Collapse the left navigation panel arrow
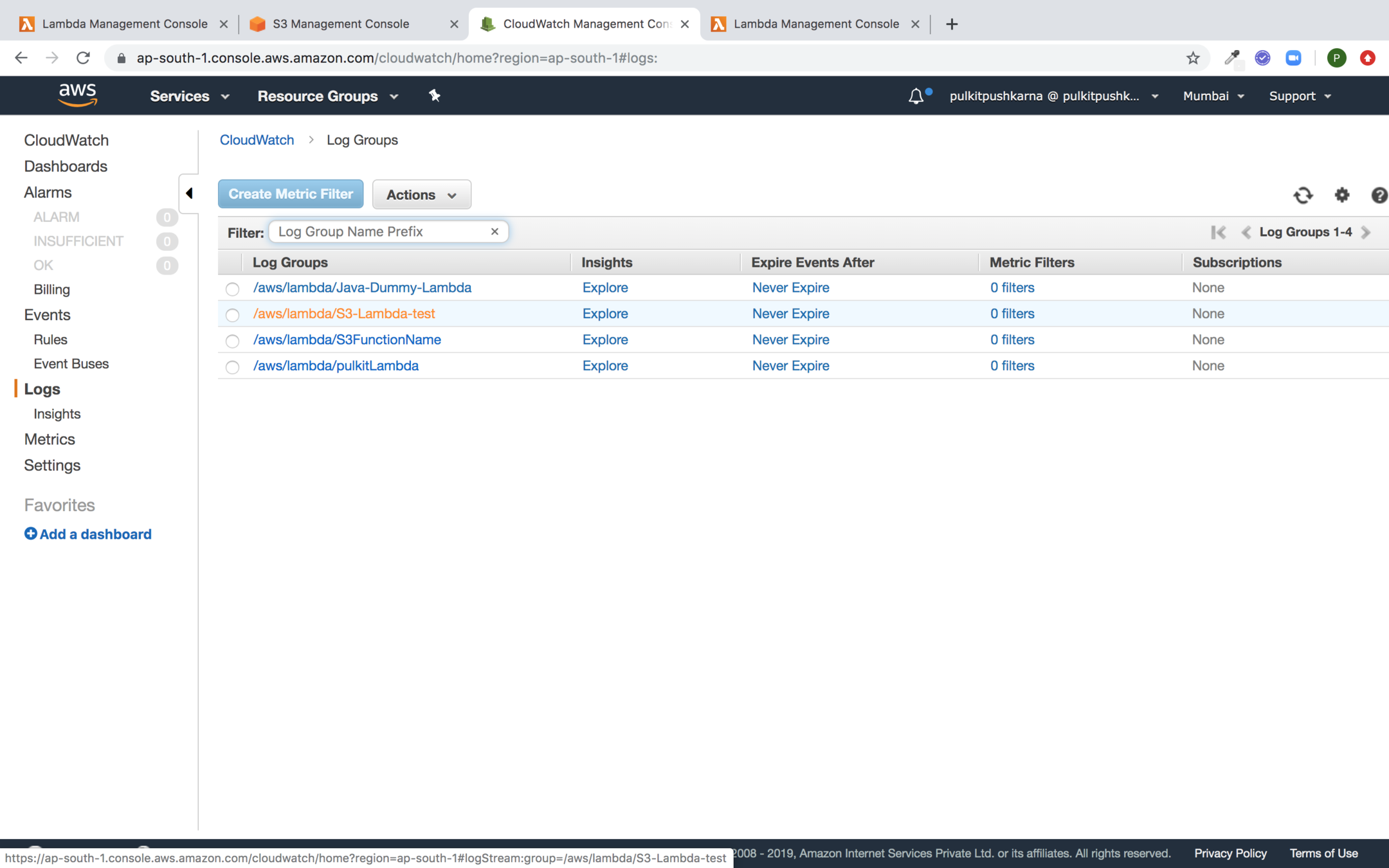1389x868 pixels. 189,193
